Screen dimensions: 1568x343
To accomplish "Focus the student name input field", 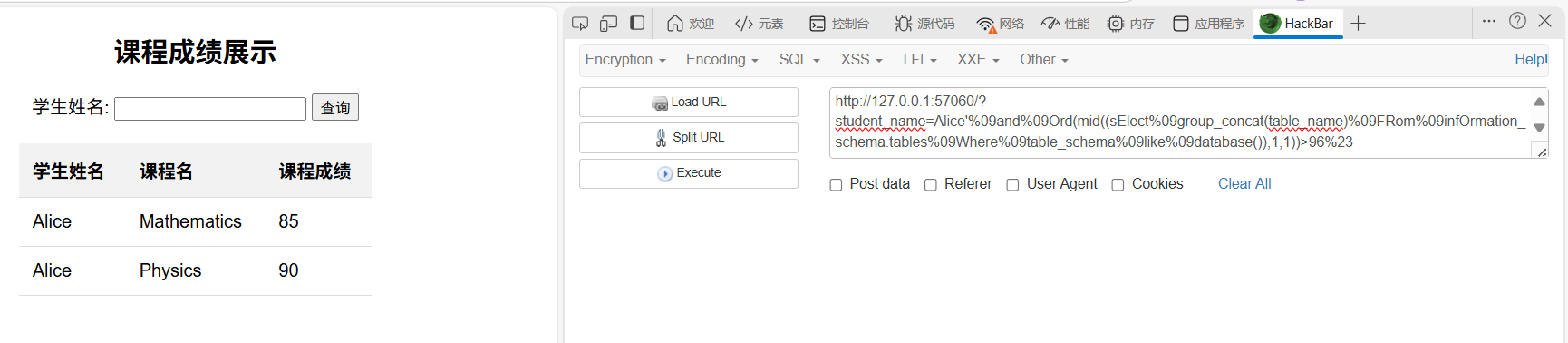I will click(x=210, y=109).
